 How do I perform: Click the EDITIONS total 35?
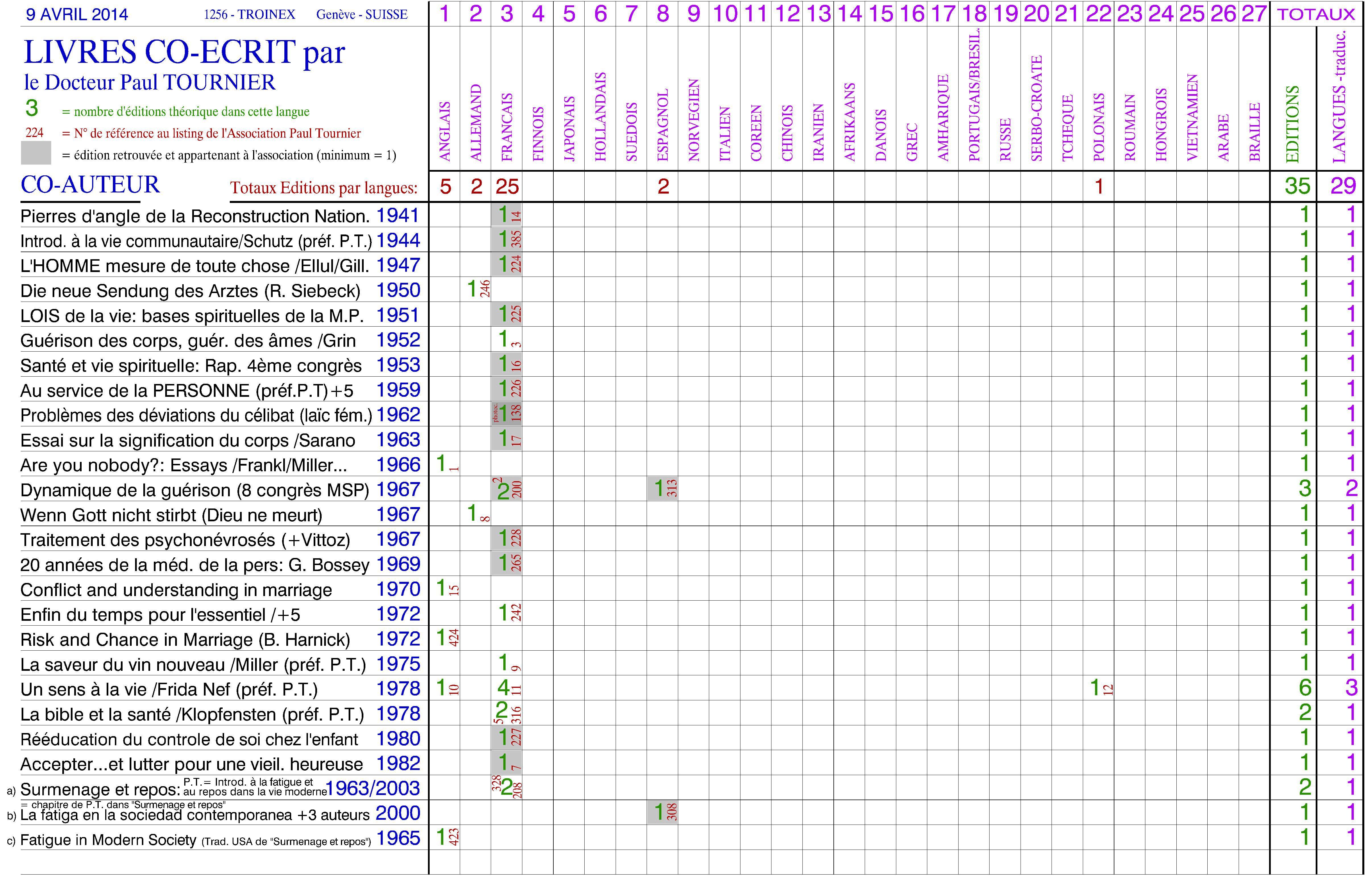[x=1297, y=186]
